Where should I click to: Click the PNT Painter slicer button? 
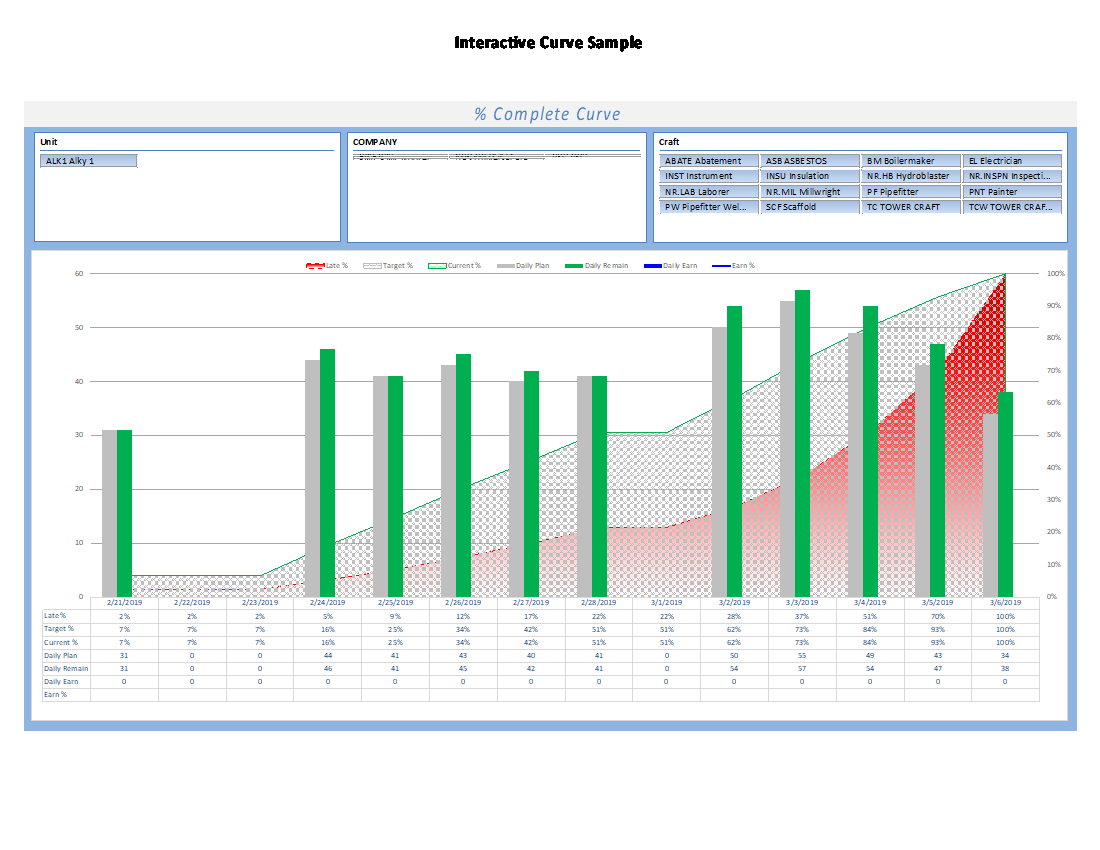click(1012, 192)
